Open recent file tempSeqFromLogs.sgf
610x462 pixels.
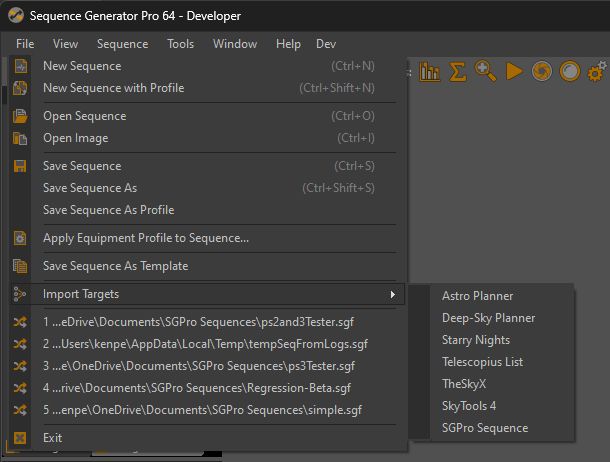pos(207,344)
